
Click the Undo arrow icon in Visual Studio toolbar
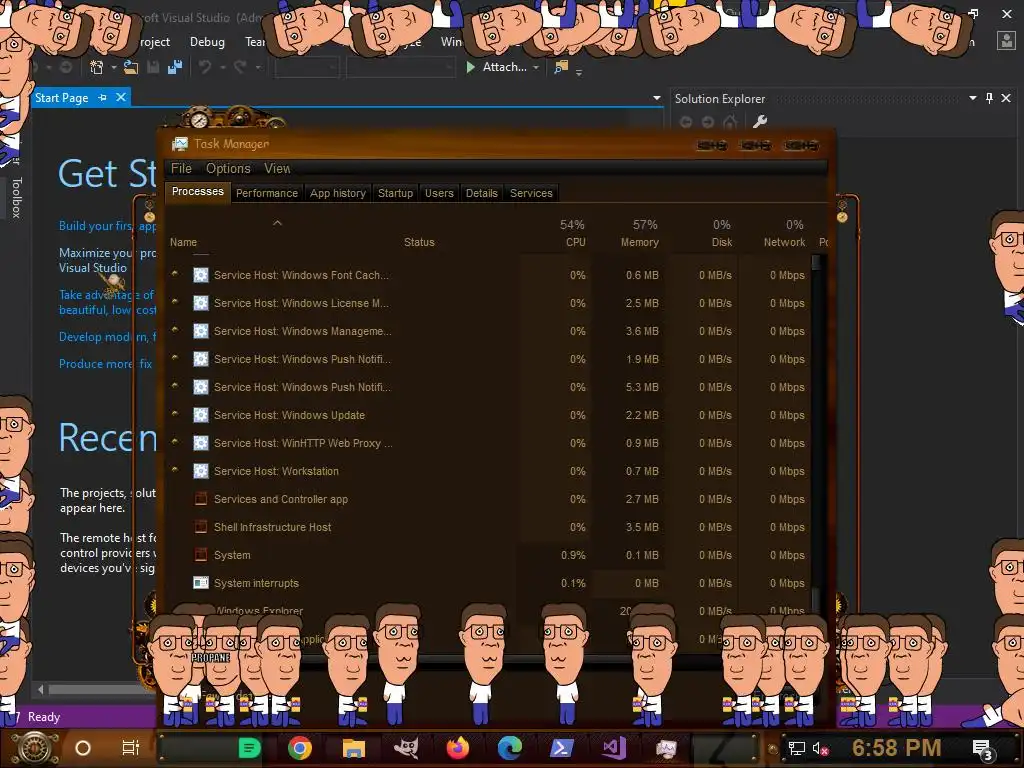[x=205, y=67]
